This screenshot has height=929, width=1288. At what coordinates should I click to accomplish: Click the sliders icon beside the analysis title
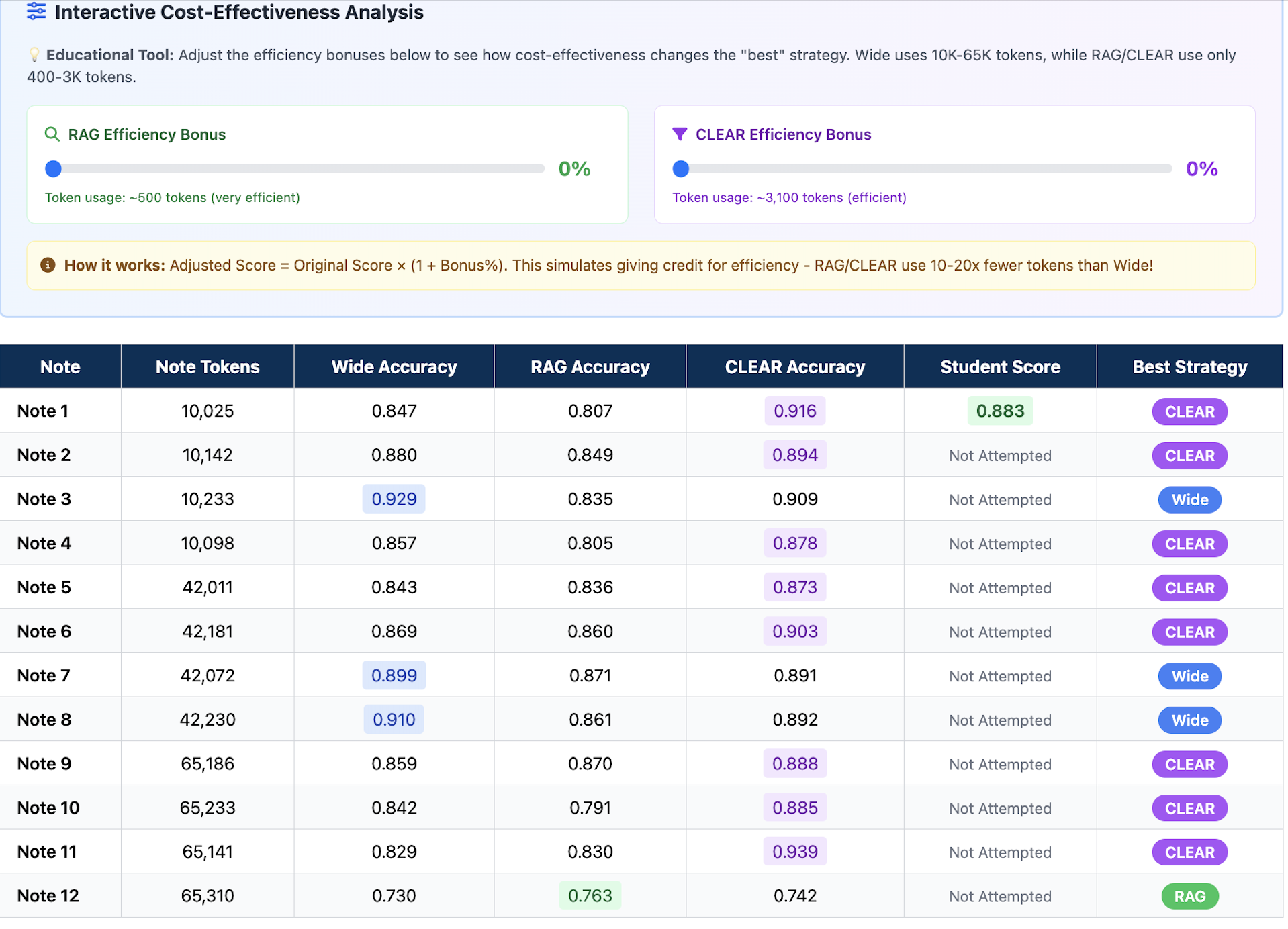pyautogui.click(x=36, y=12)
